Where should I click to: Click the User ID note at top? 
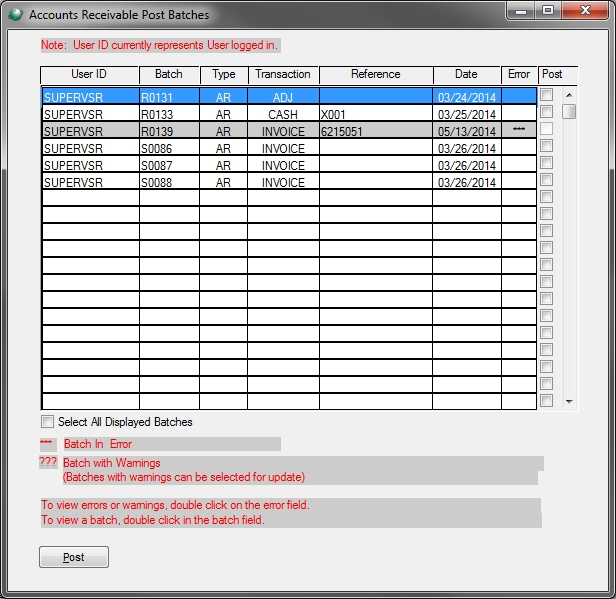pyautogui.click(x=160, y=45)
